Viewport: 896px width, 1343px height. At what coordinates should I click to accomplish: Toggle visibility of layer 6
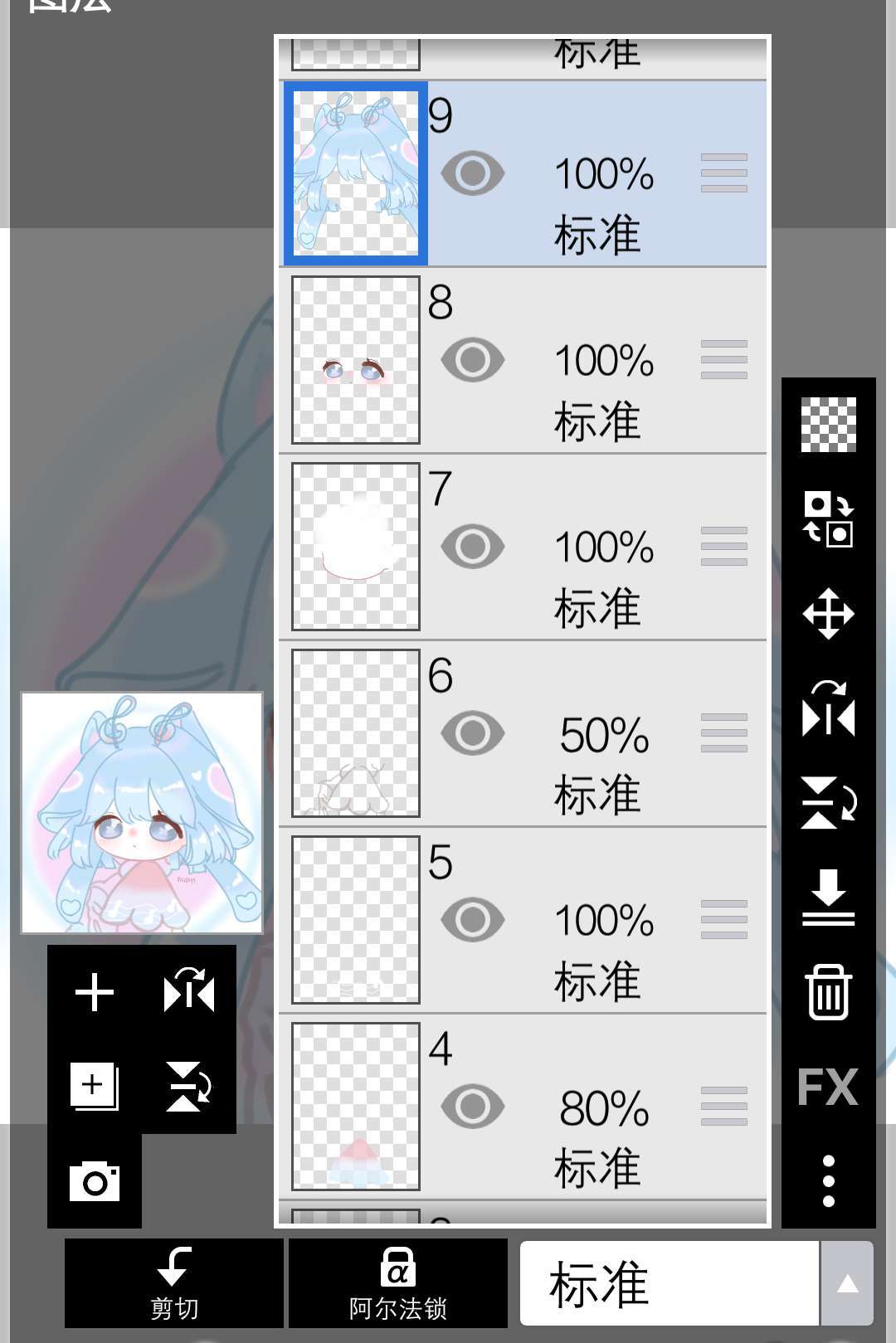[473, 733]
